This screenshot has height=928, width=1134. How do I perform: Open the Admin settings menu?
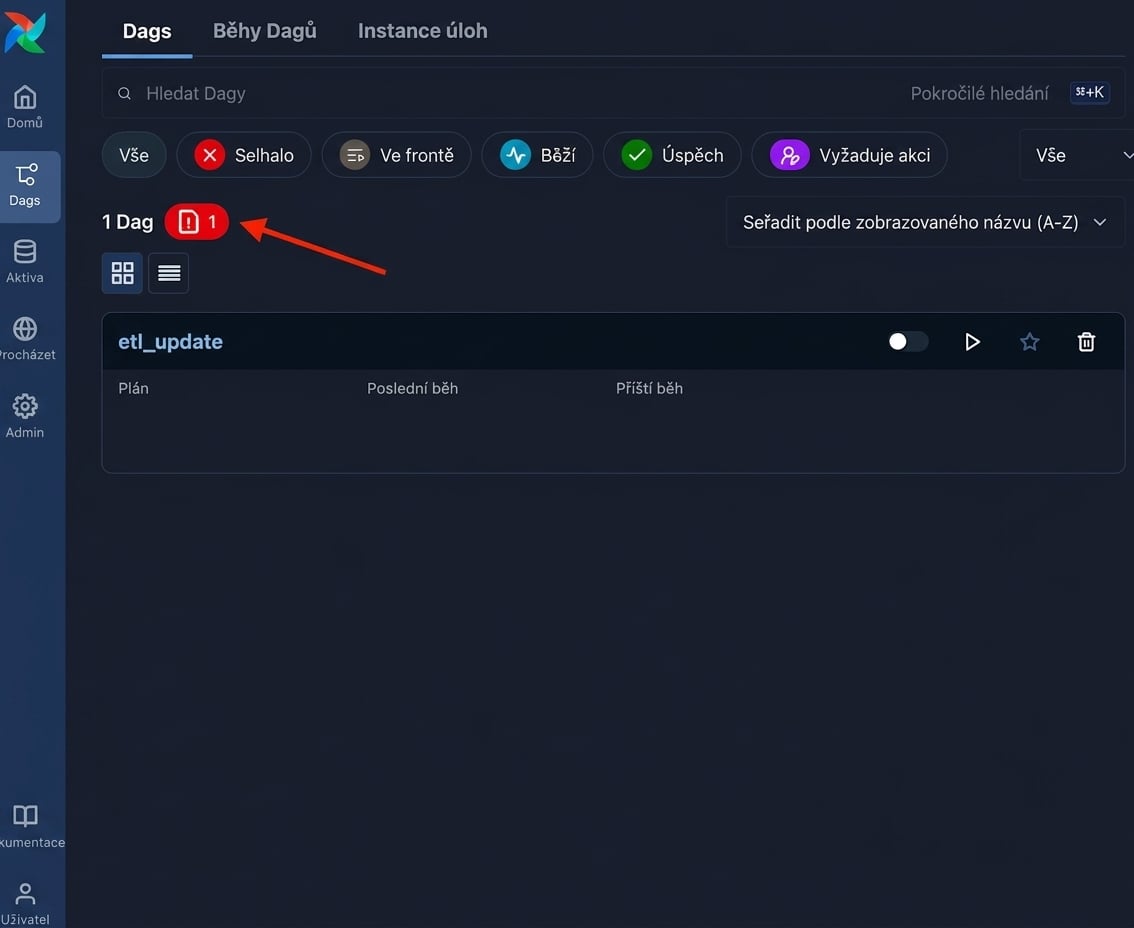(25, 416)
